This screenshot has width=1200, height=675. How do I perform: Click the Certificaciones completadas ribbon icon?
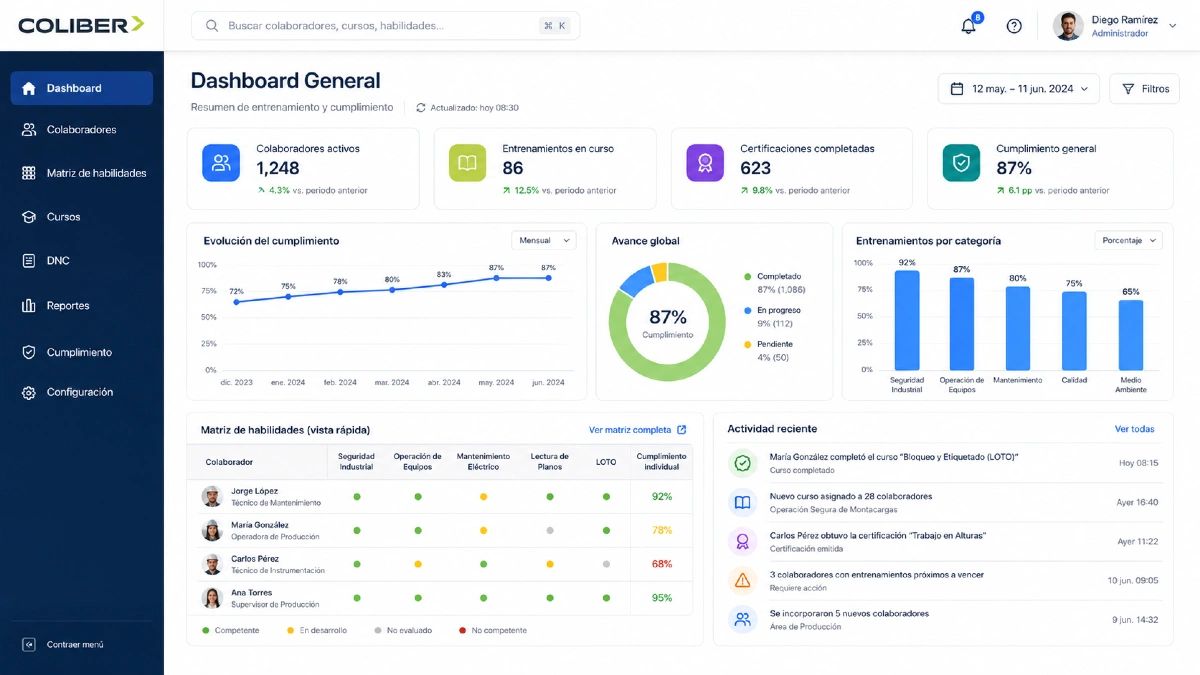point(705,163)
